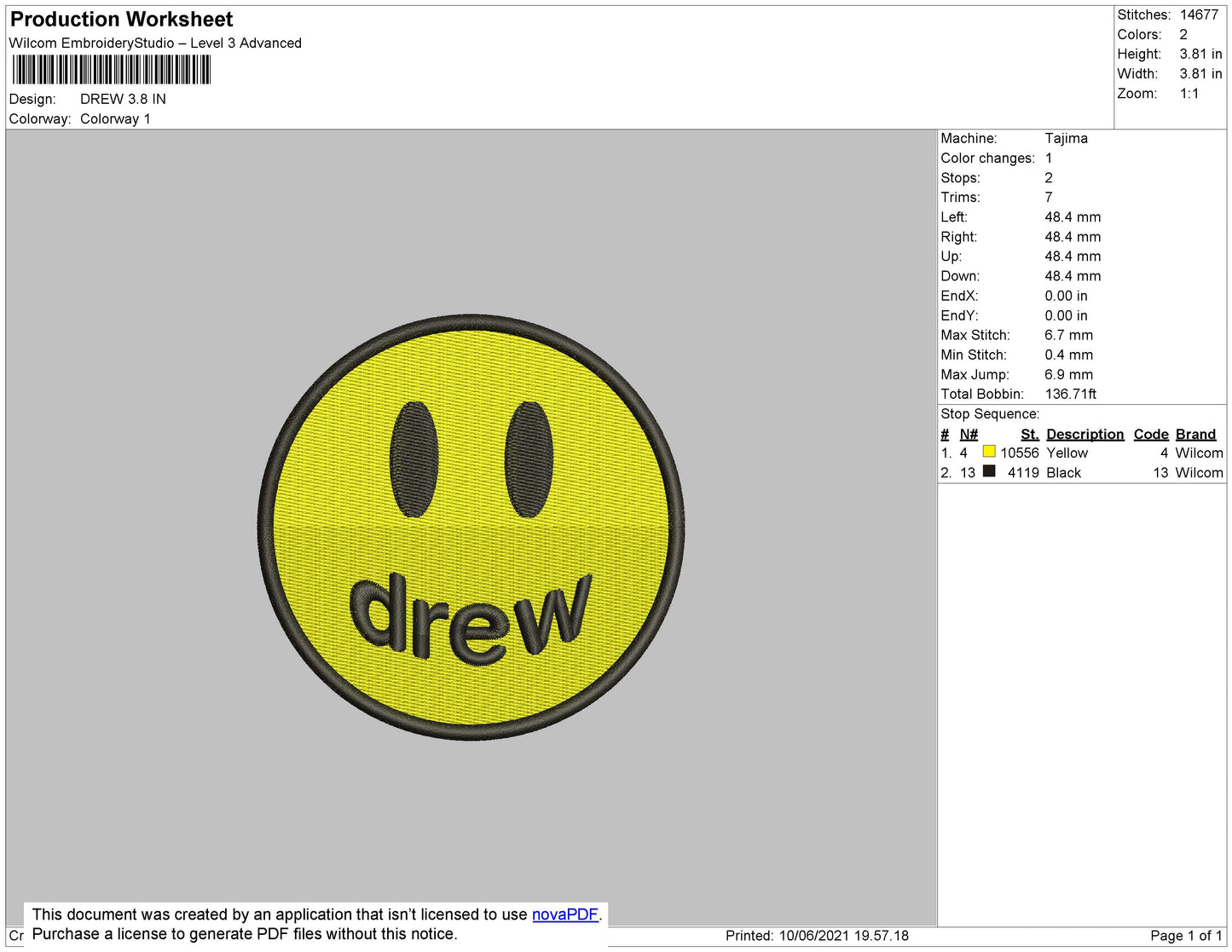Click the Down value 48.4 mm
The image size is (1232, 952).
tap(1073, 275)
